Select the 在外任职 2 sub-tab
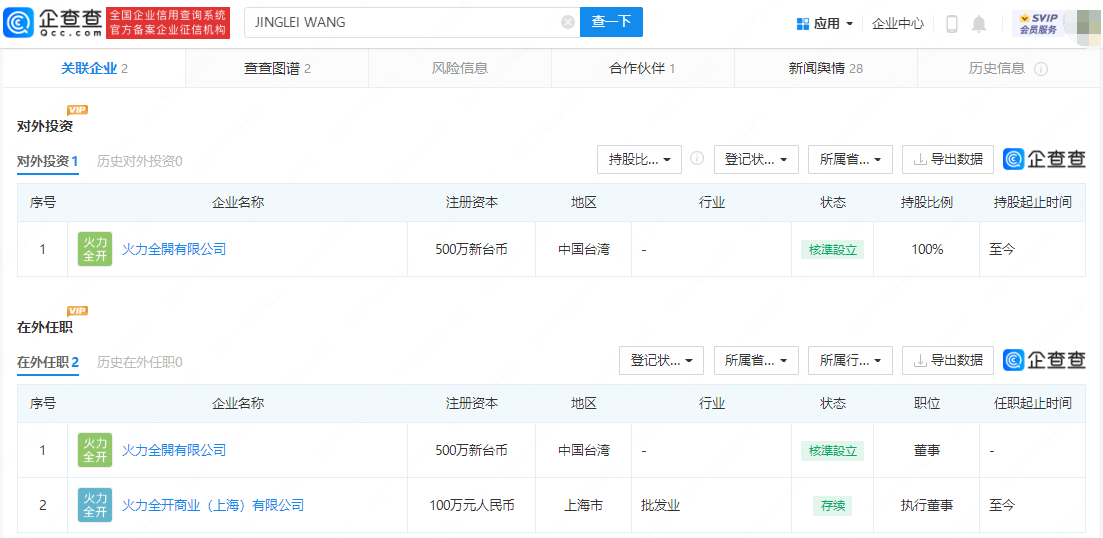This screenshot has height=538, width=1103. (47, 361)
